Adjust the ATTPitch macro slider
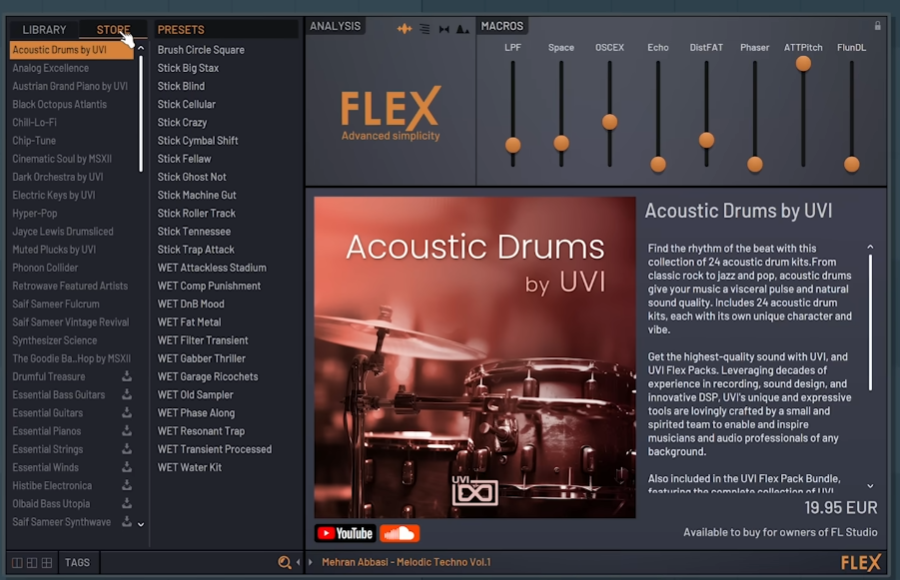This screenshot has width=900, height=580. 803,63
